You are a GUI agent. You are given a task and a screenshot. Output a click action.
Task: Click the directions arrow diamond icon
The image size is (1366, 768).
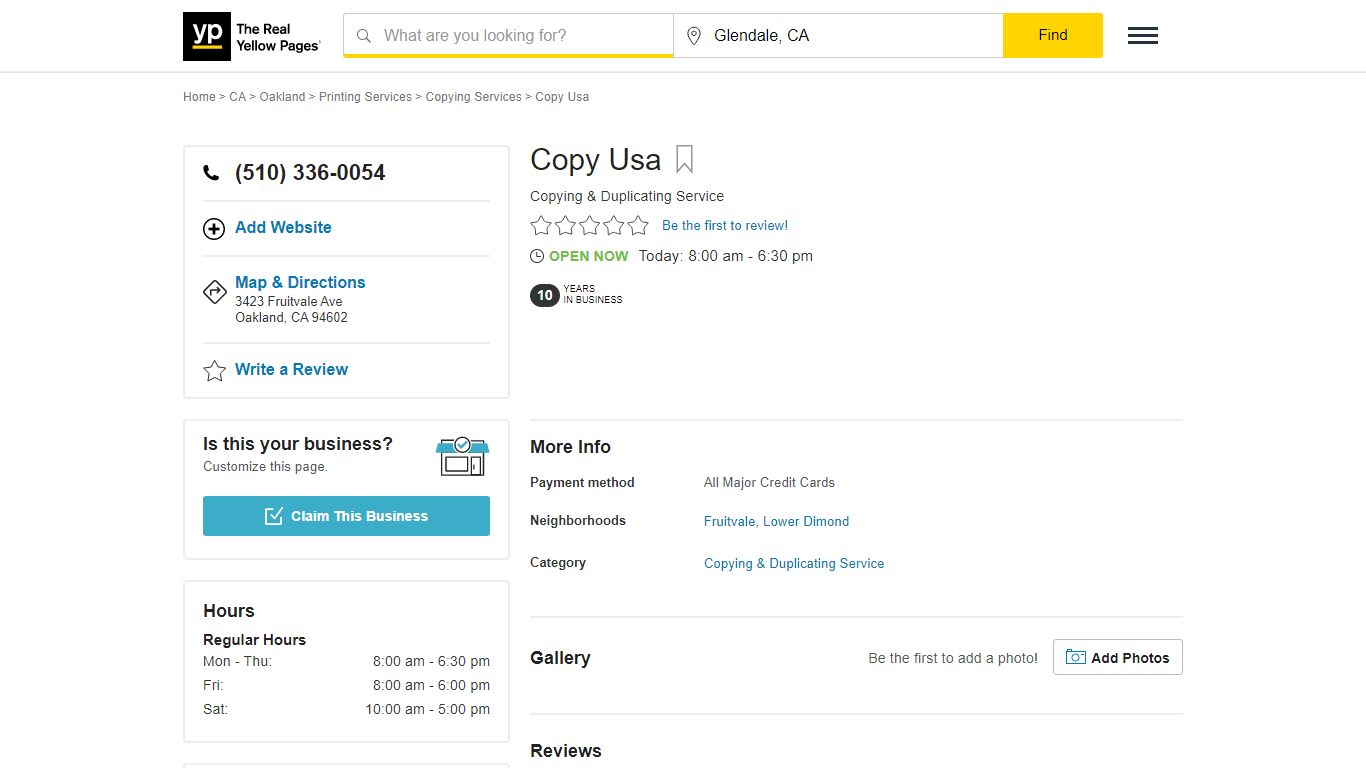[x=214, y=291]
